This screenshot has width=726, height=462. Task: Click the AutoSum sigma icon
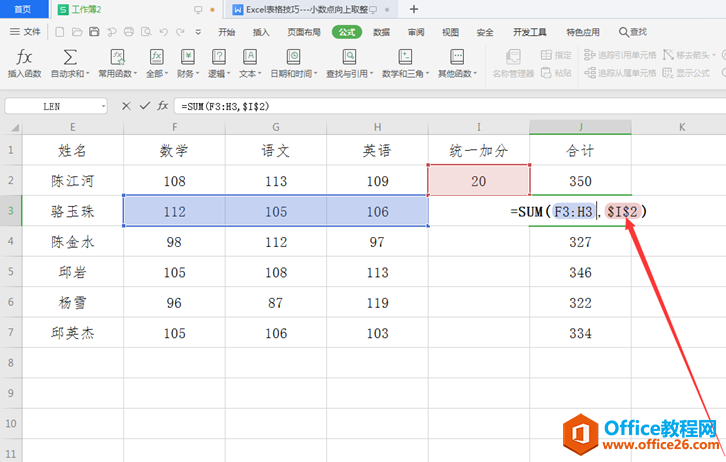click(70, 57)
